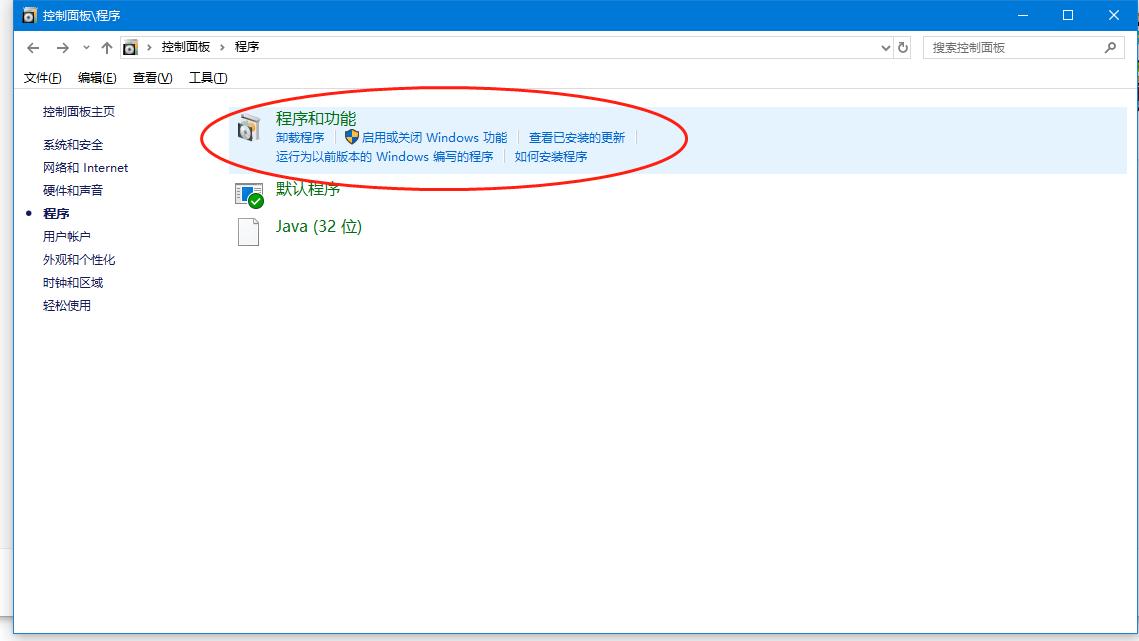Click the back navigation arrow
The width and height of the screenshot is (1139, 641).
[x=32, y=46]
